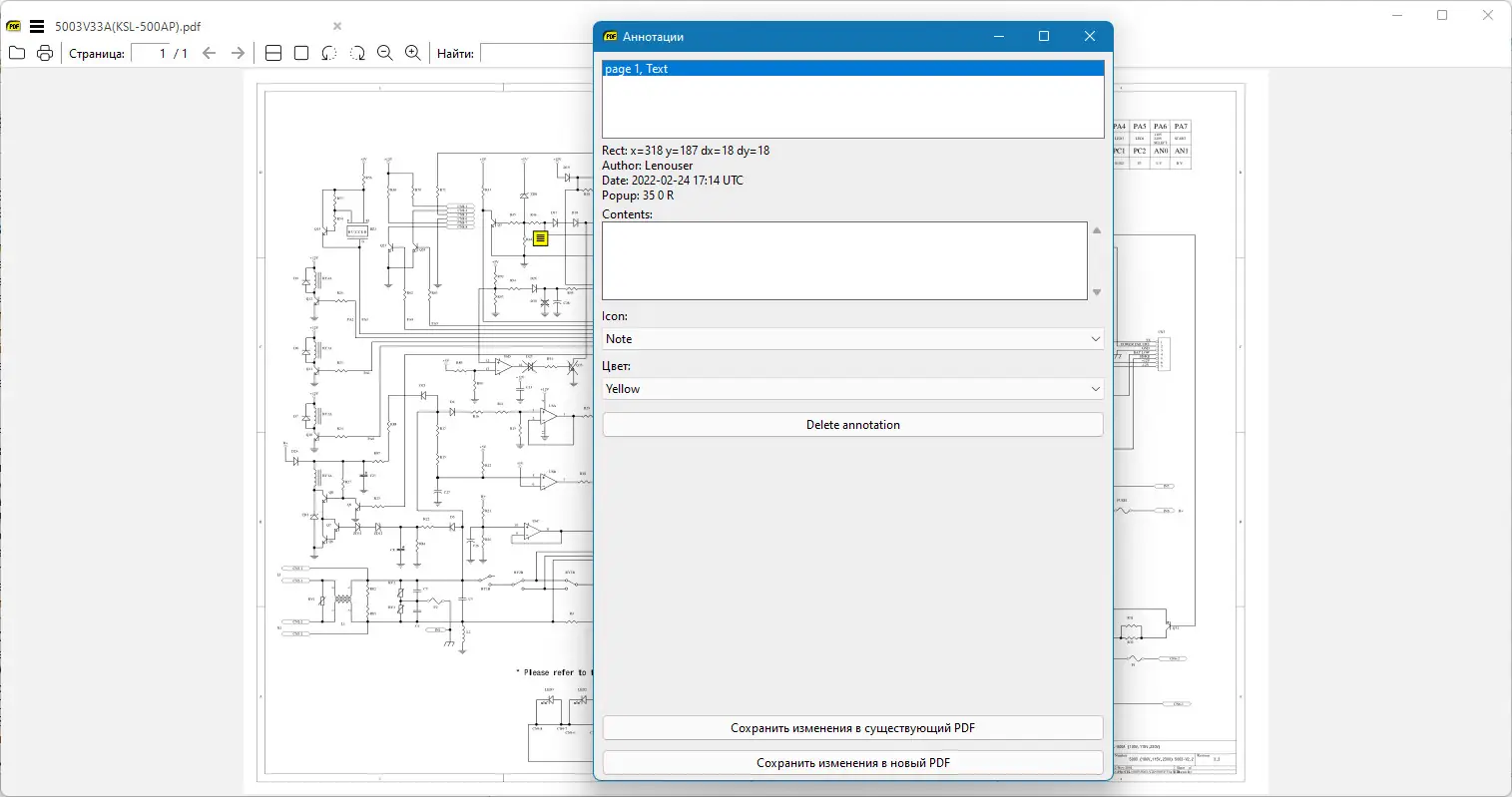Select the 5003V33A(KSL-500AP).pdf tab
The width and height of the screenshot is (1512, 797).
[x=128, y=27]
